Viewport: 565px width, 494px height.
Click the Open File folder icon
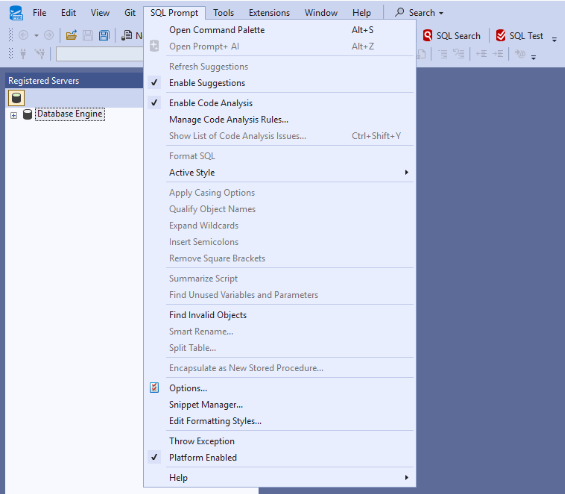(x=71, y=35)
